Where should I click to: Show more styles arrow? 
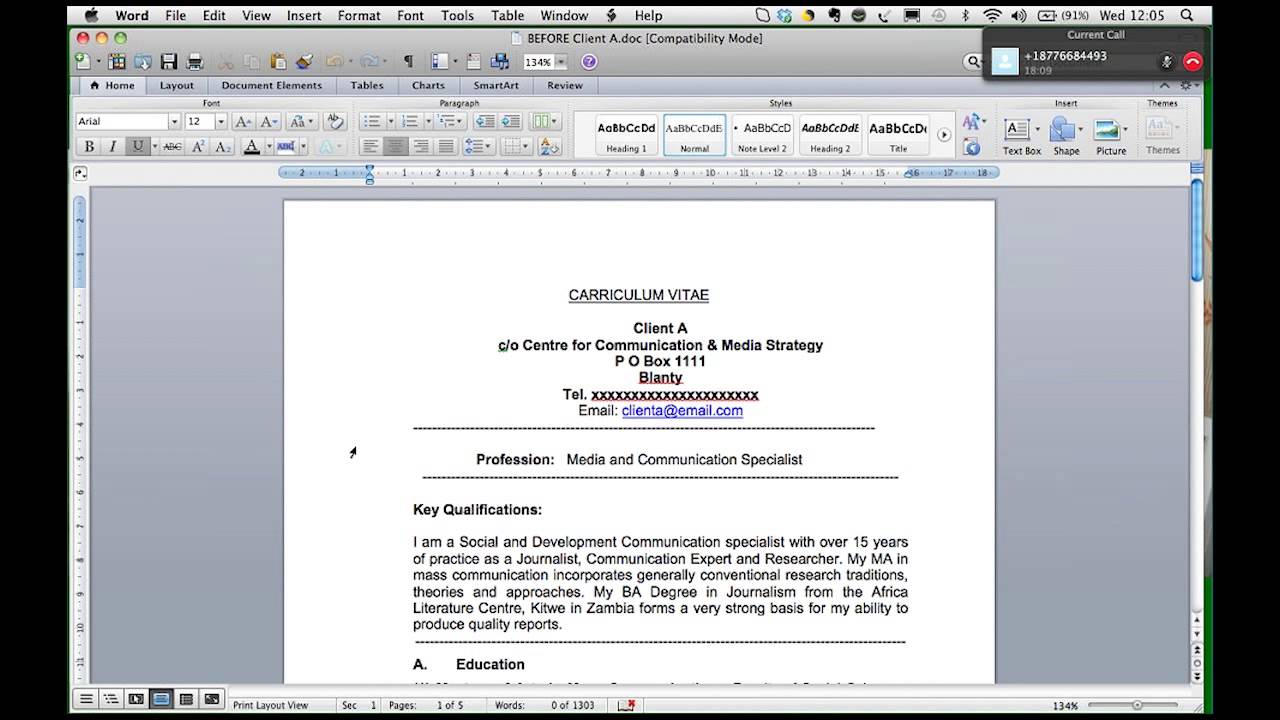tap(943, 135)
